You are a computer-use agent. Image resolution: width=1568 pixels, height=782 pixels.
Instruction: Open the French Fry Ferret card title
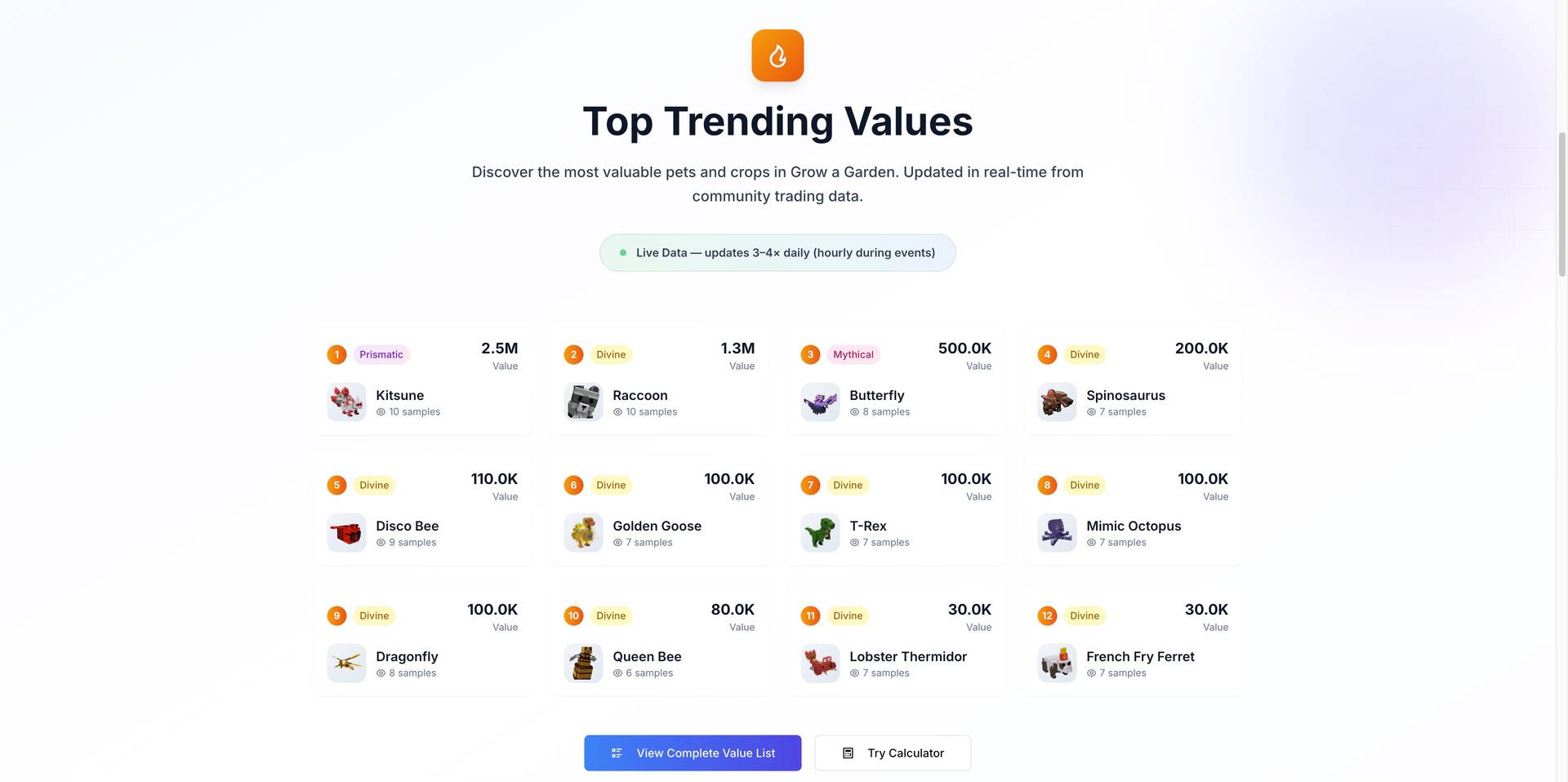pyautogui.click(x=1140, y=656)
